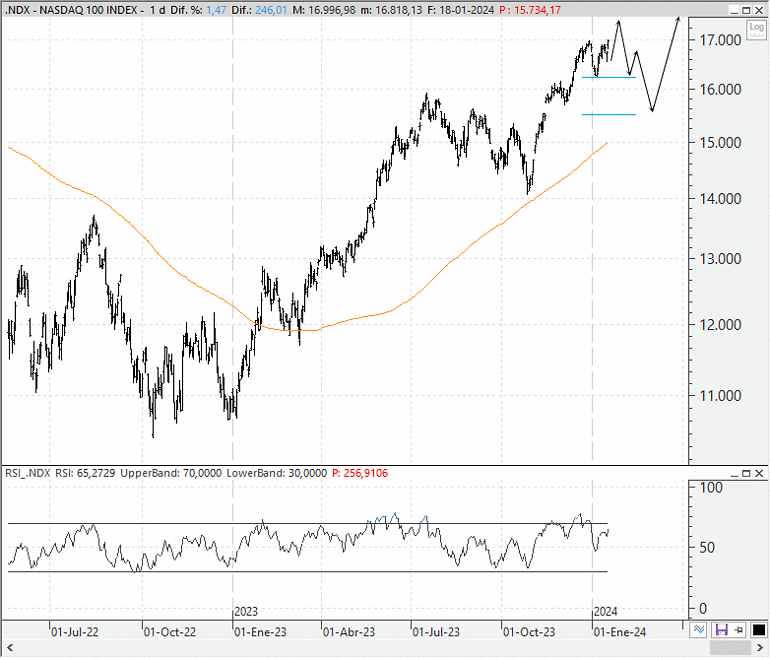This screenshot has width=770, height=658.
Task: Click the 01-Jul-22 date axis label
Action: tap(75, 632)
